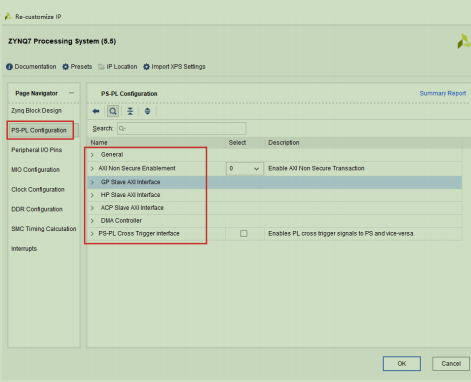Click Import XPS Settings gear
This screenshot has width=471, height=382.
146,67
